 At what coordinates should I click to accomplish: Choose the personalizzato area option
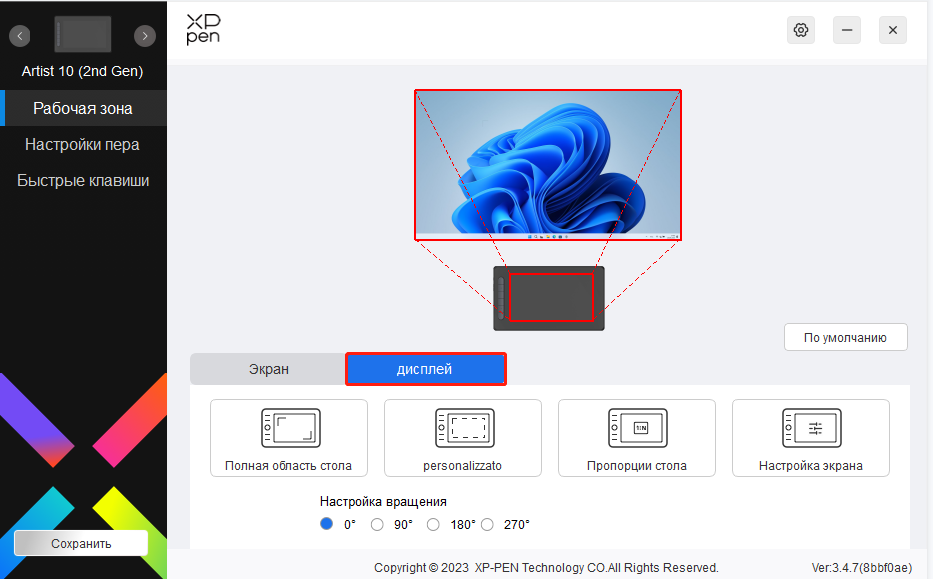[462, 438]
